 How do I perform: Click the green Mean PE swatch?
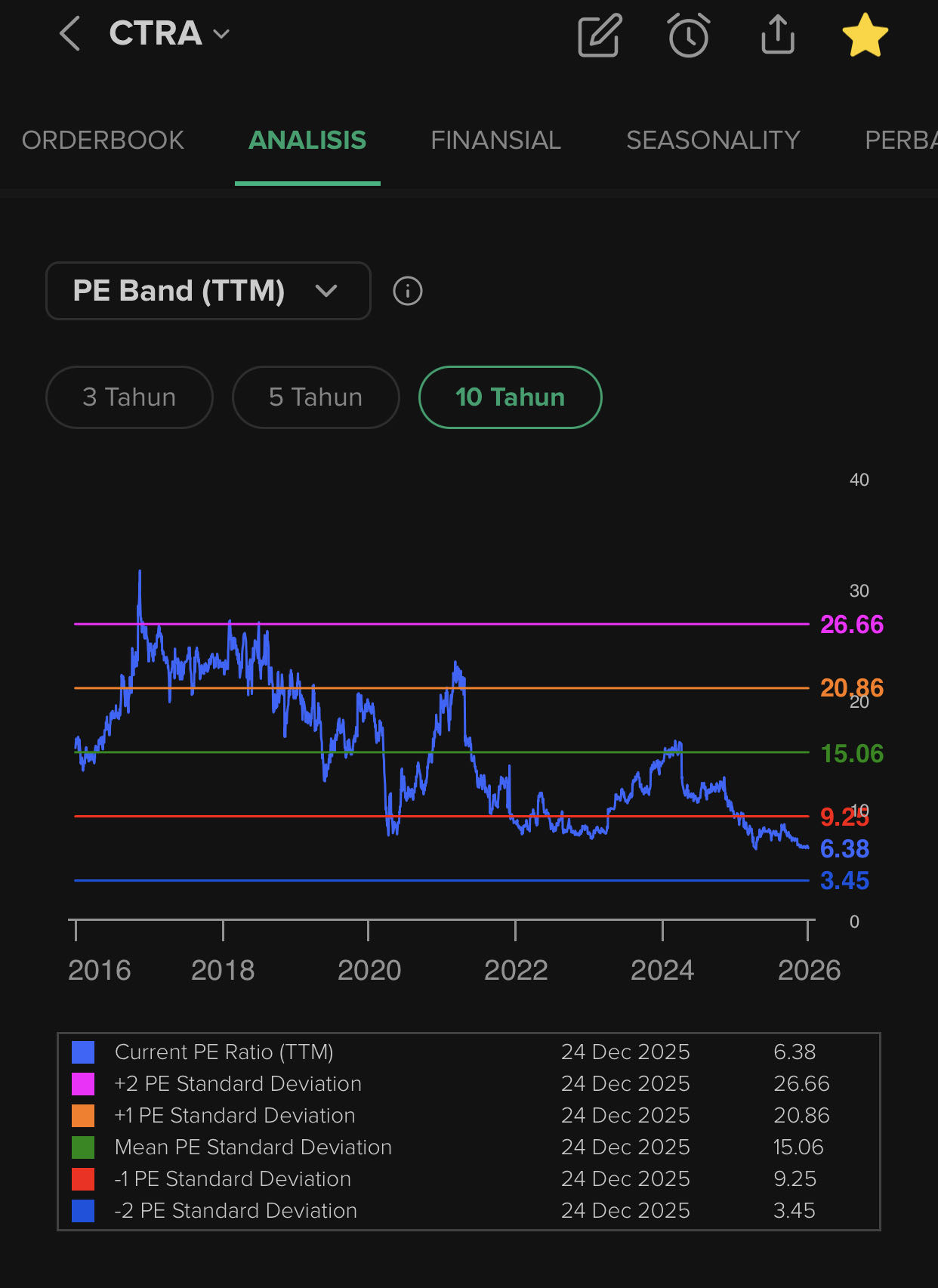83,1147
